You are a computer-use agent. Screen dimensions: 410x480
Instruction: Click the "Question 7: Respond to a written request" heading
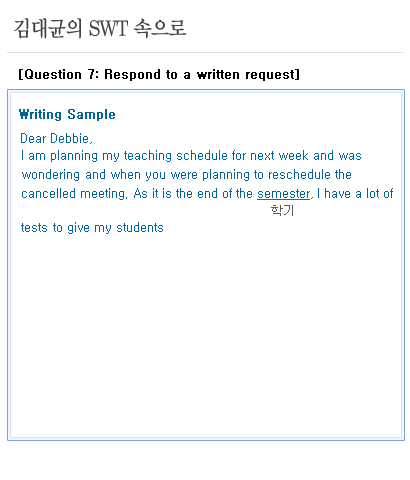coord(159,74)
